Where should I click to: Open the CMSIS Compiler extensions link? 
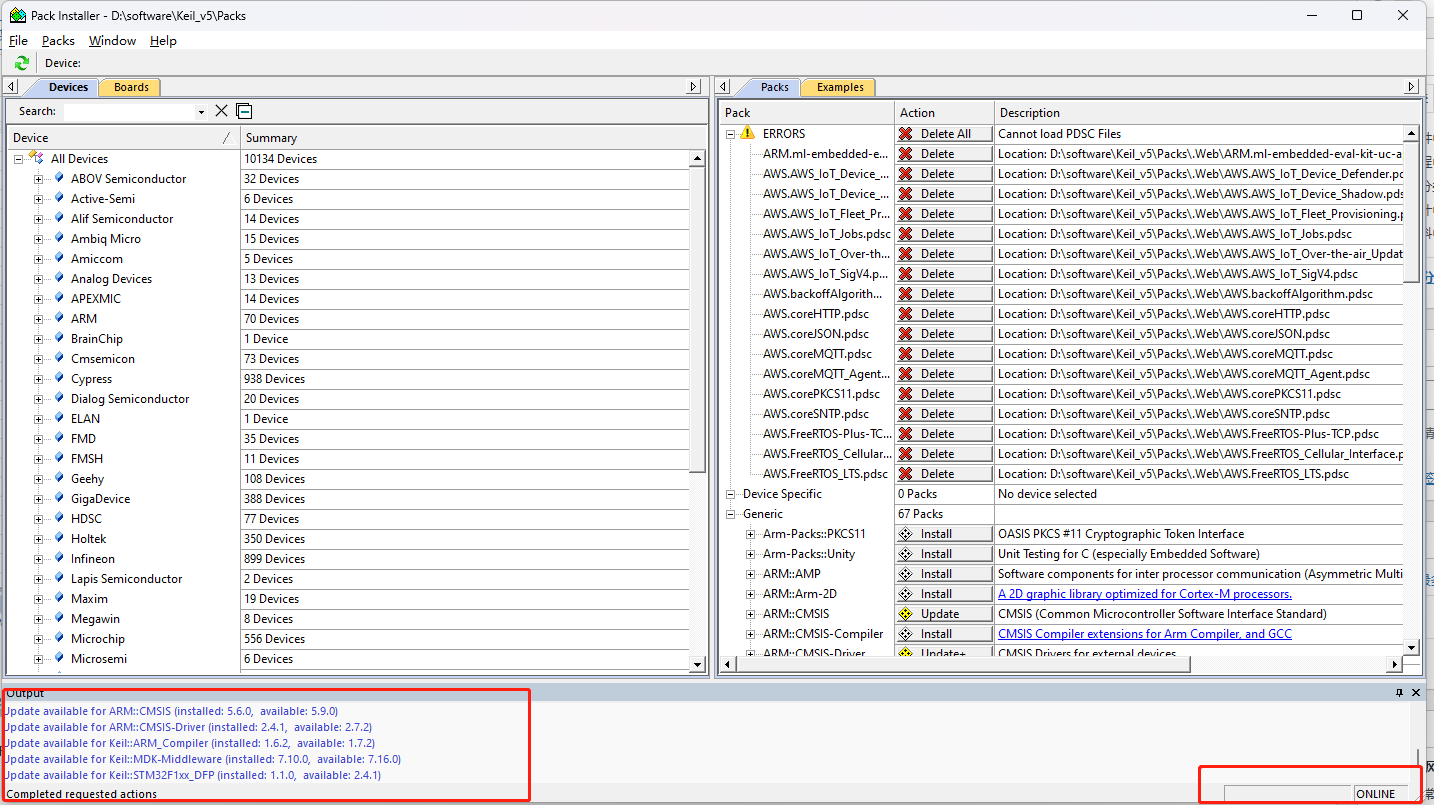pyautogui.click(x=1144, y=634)
